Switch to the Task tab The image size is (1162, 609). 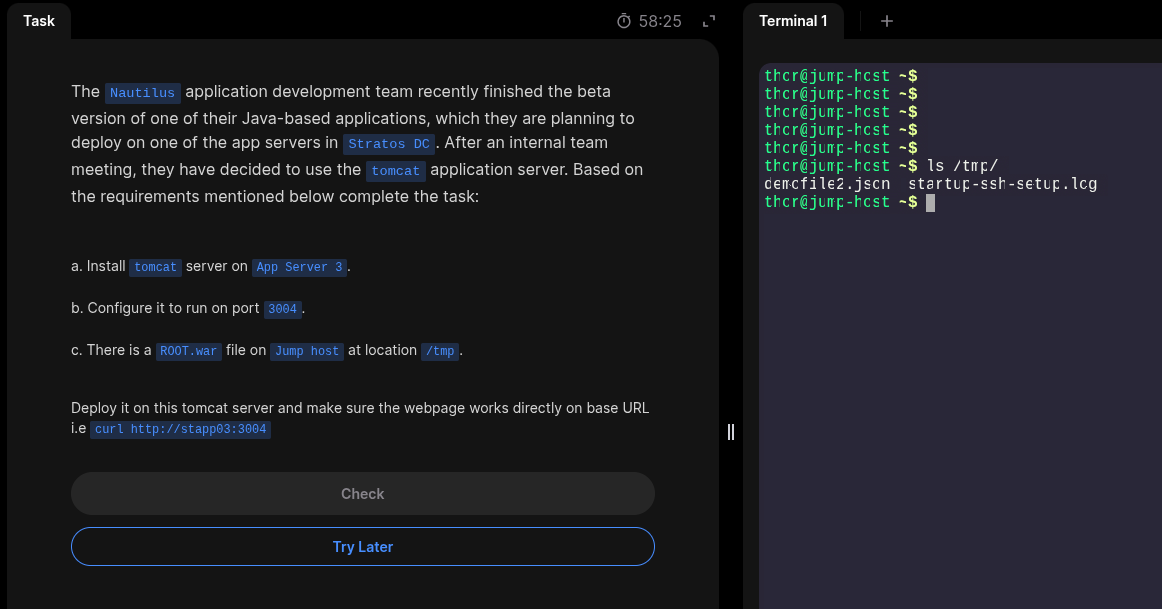point(39,20)
